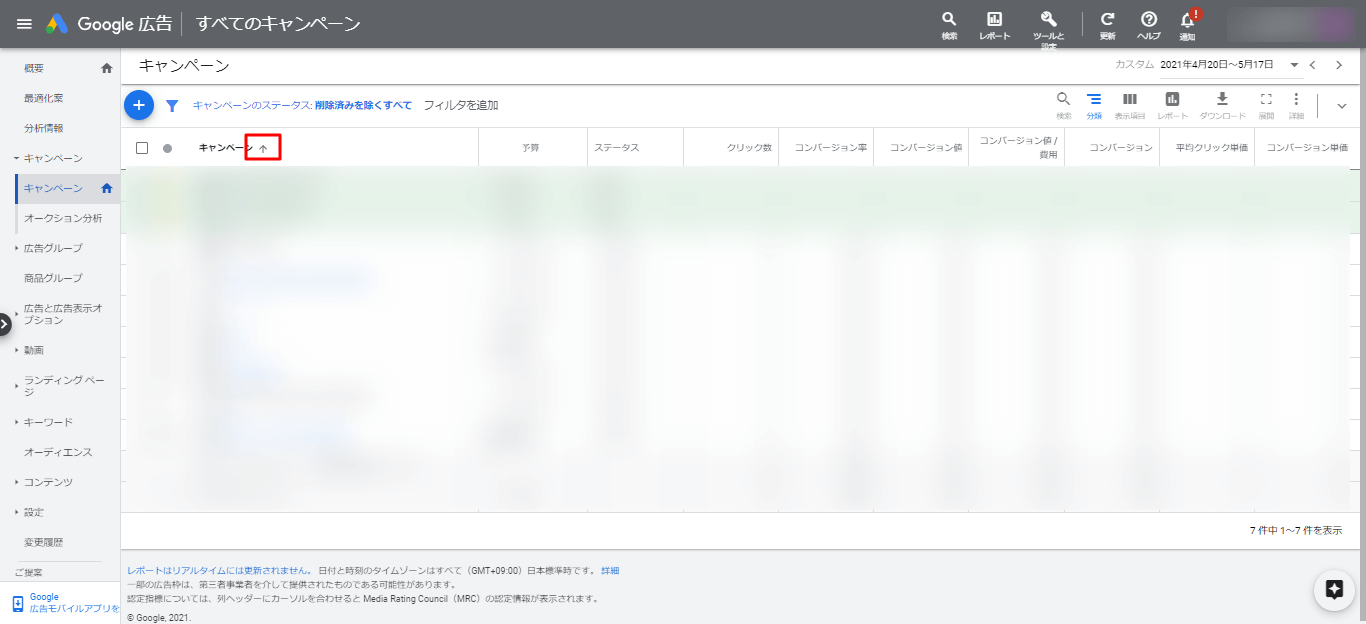Open the feedback chat bubble button

[1333, 589]
